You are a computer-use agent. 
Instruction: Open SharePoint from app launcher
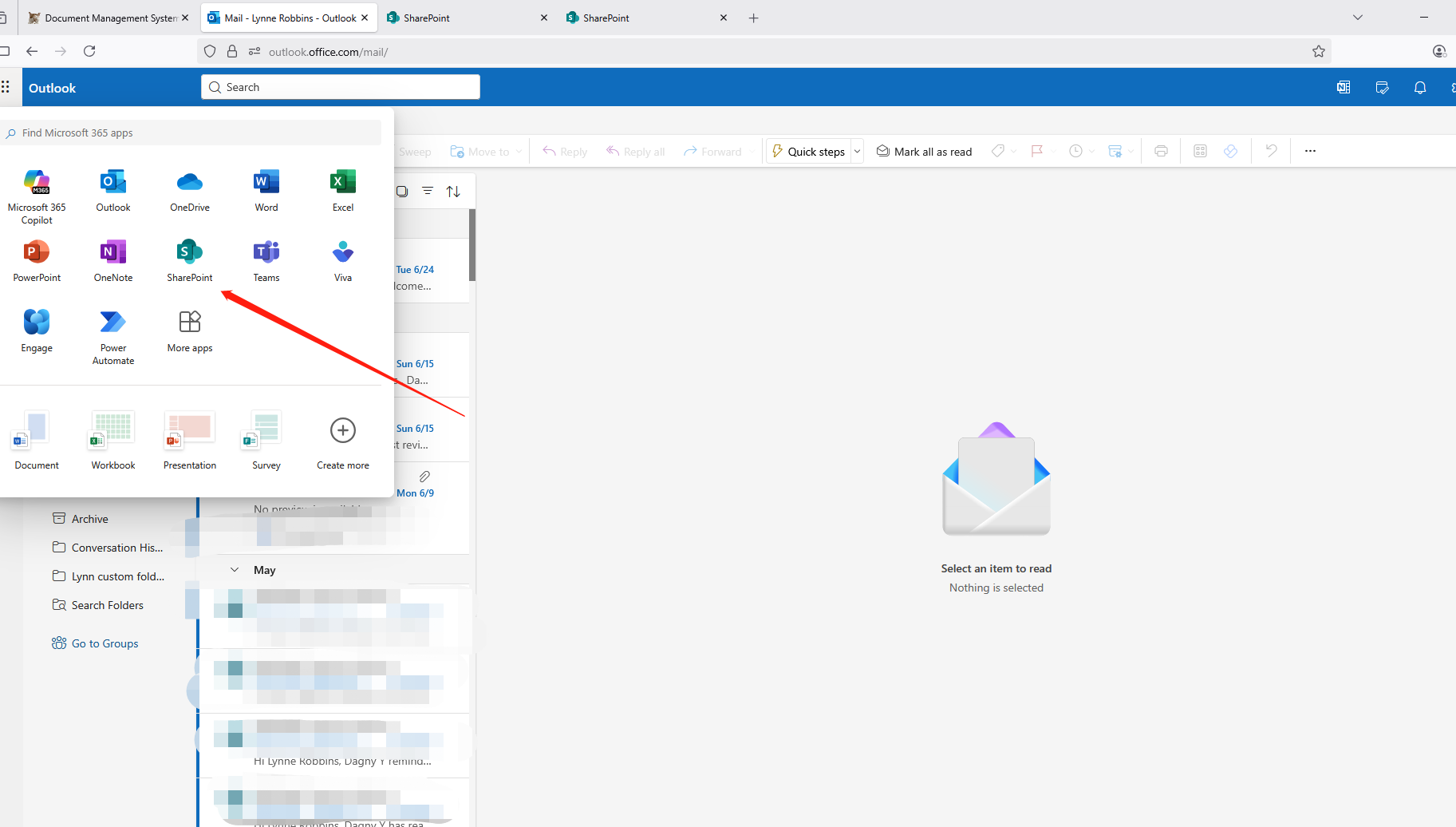point(190,260)
